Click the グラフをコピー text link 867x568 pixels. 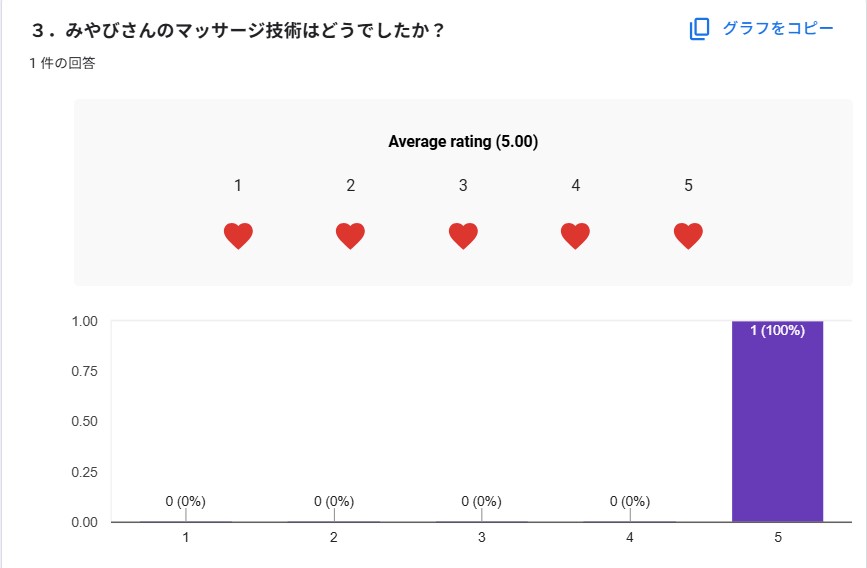[777, 28]
